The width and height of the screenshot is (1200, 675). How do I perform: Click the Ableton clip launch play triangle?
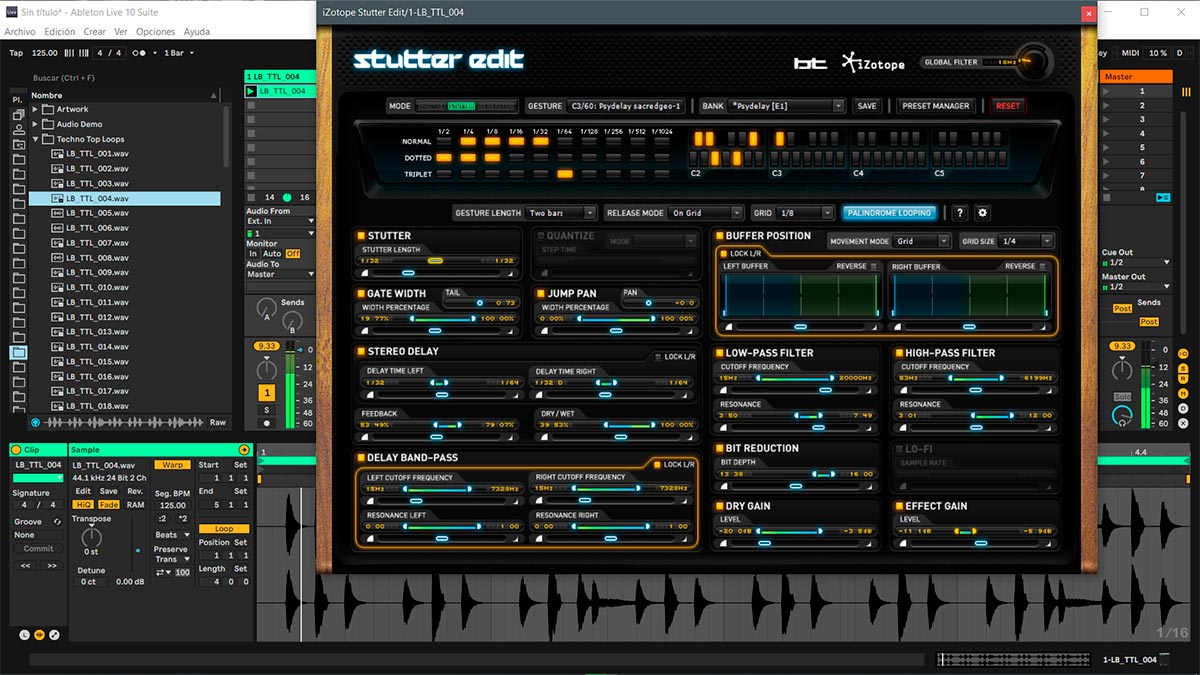pyautogui.click(x=251, y=91)
